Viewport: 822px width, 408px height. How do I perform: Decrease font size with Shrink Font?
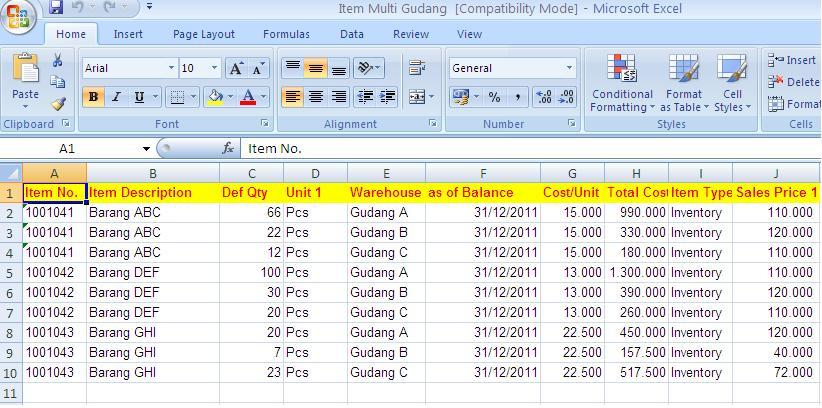(x=258, y=68)
